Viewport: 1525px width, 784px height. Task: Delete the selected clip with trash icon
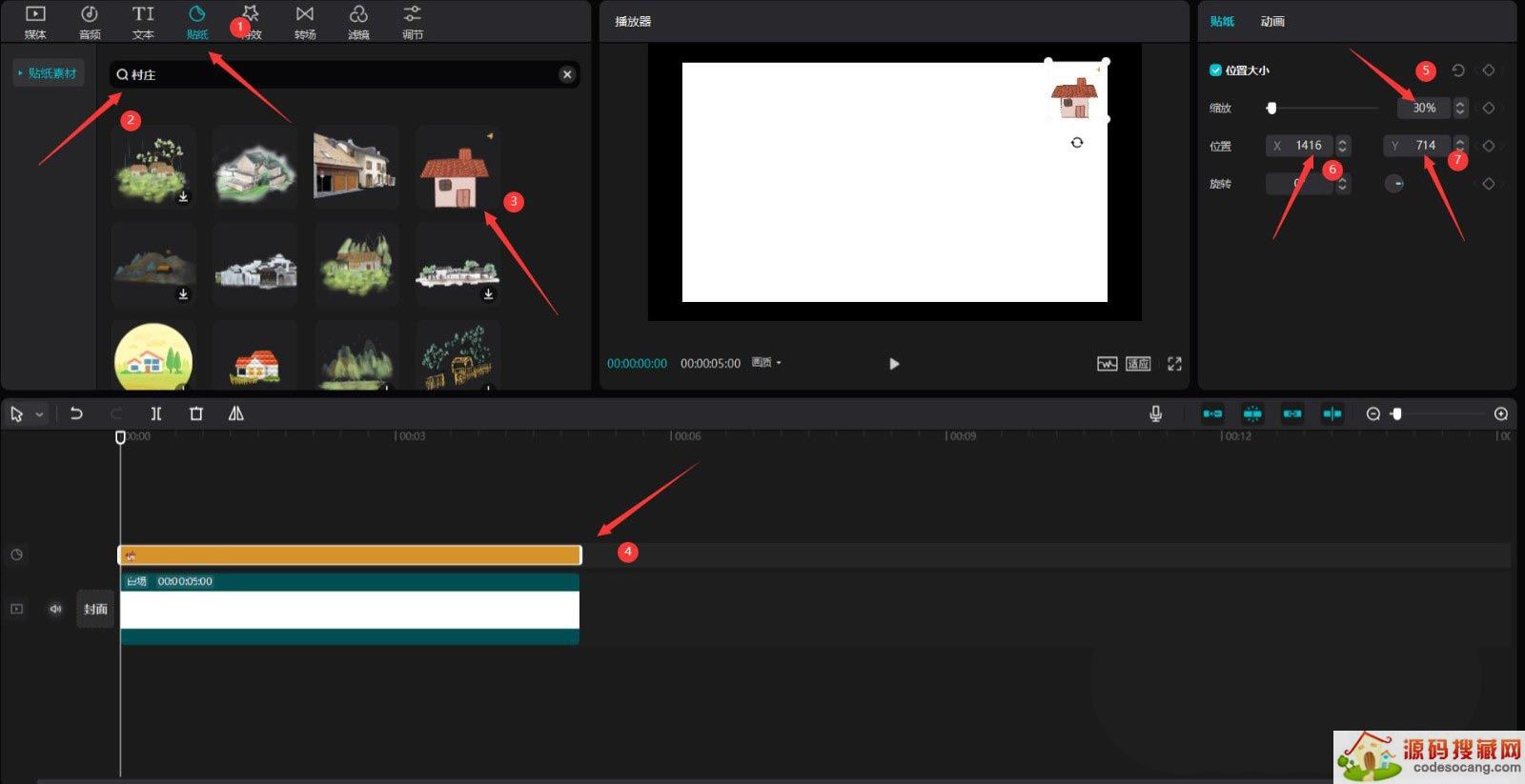pyautogui.click(x=196, y=413)
